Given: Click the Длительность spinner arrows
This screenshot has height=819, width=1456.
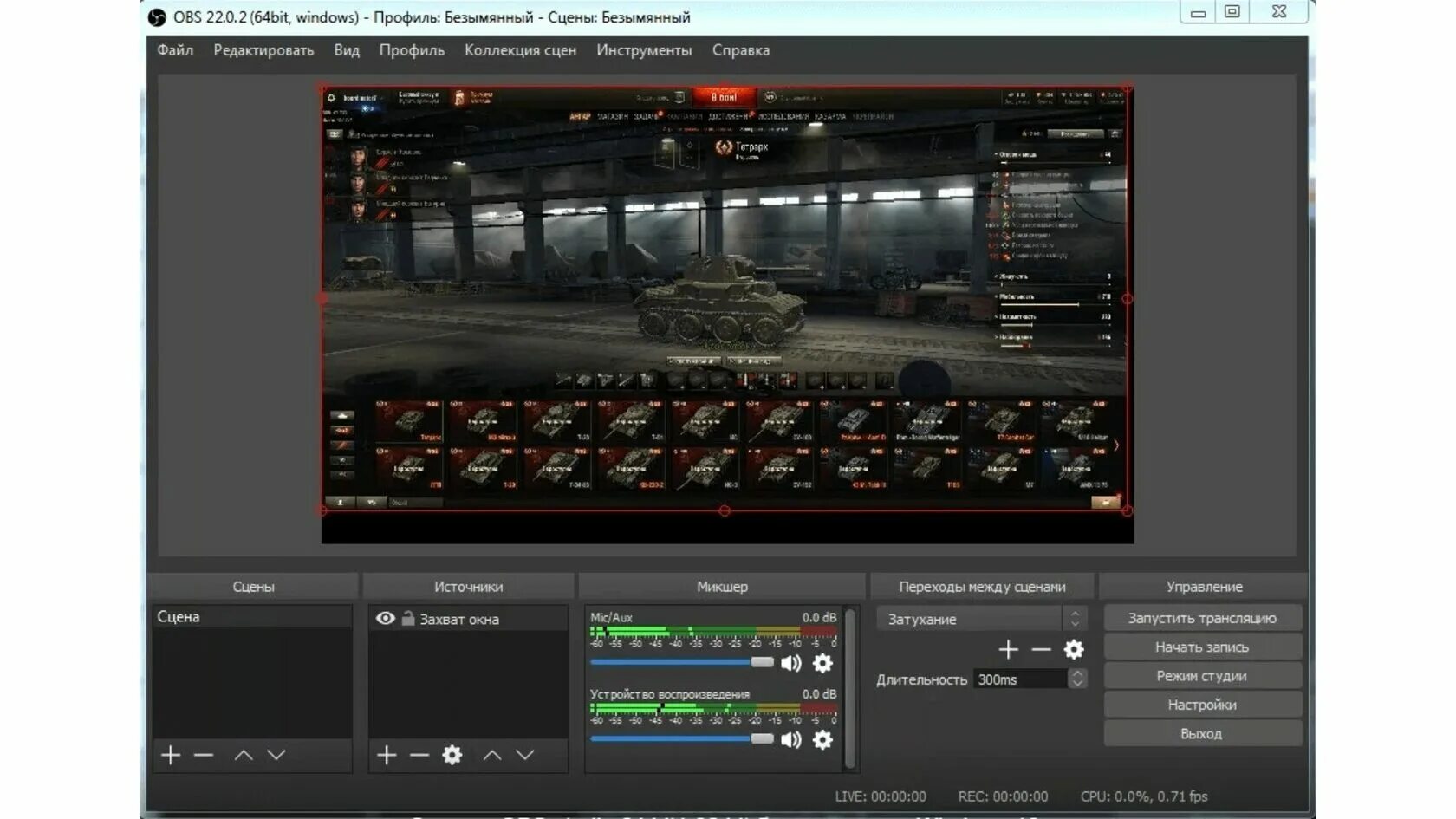Looking at the screenshot, I should (x=1077, y=679).
